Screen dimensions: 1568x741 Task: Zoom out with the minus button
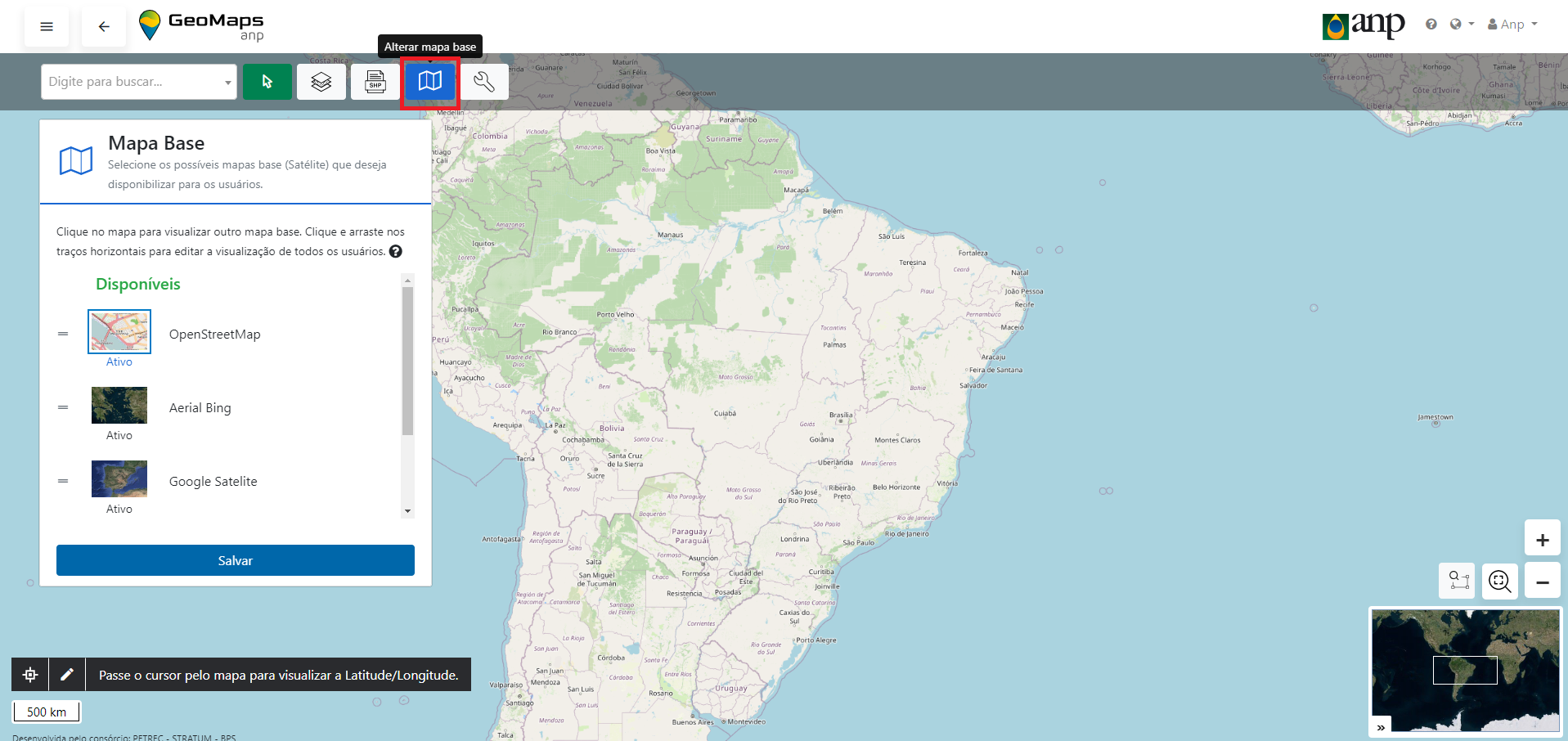point(1543,582)
